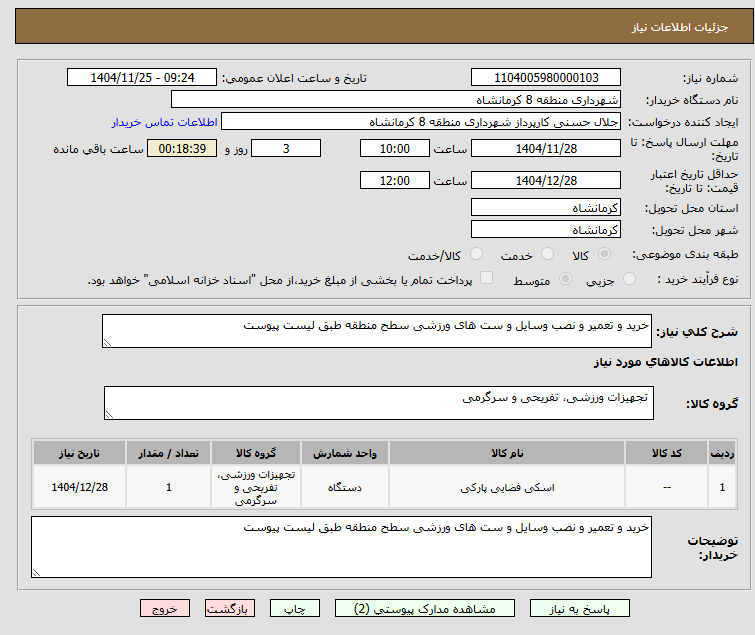Click the category cell تجهیزات ورزشی، تفریحی و سرگرمی in table
755x635 pixels.
click(x=256, y=487)
